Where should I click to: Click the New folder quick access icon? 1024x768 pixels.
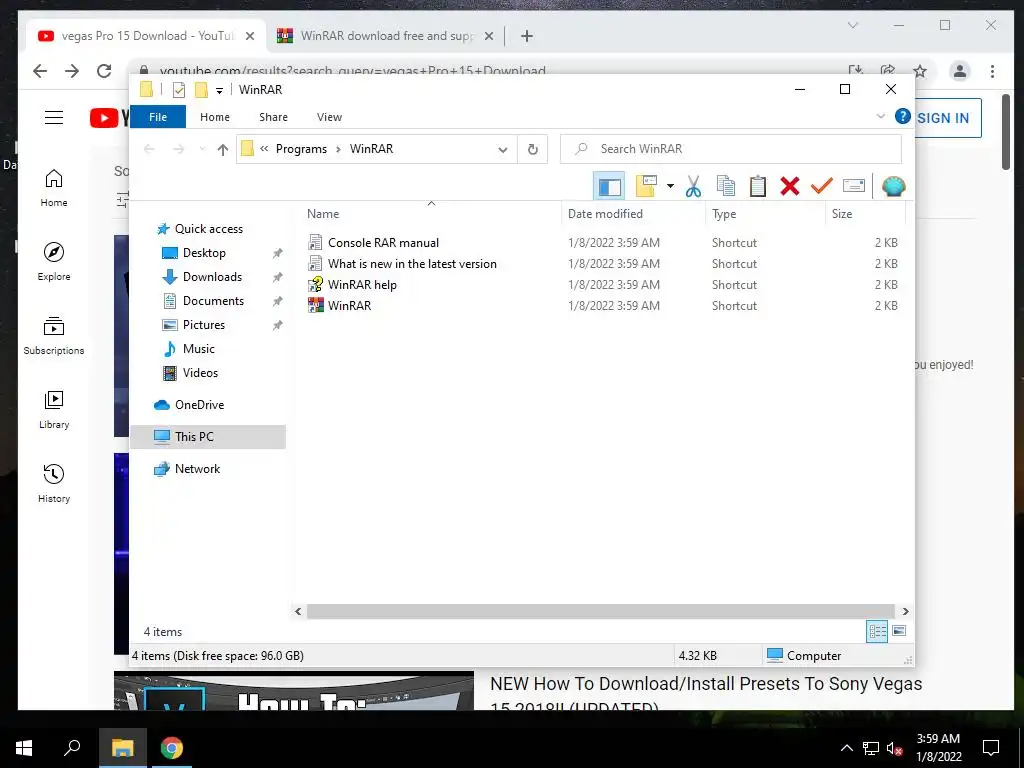(x=201, y=89)
